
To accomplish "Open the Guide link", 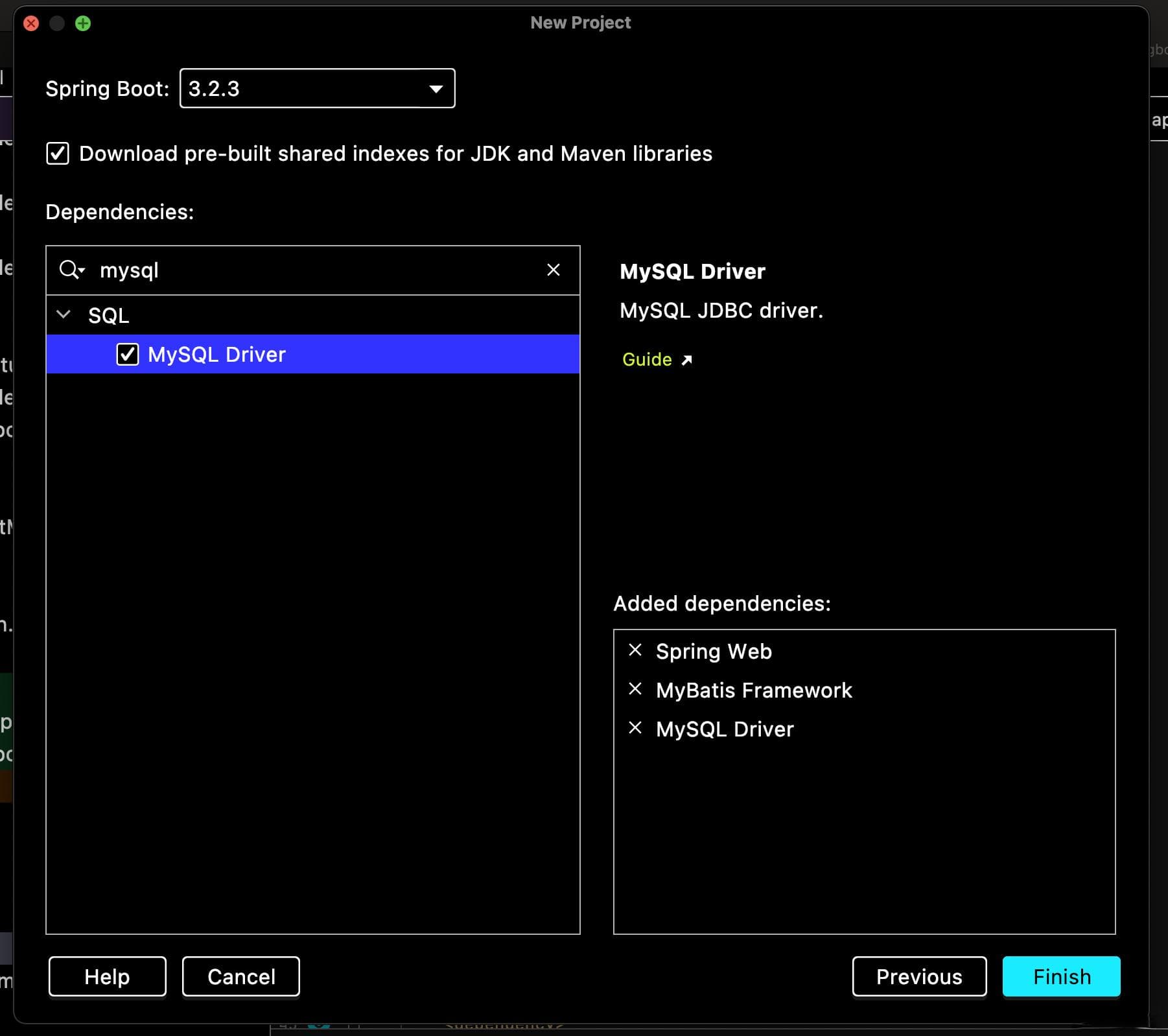I will (647, 359).
